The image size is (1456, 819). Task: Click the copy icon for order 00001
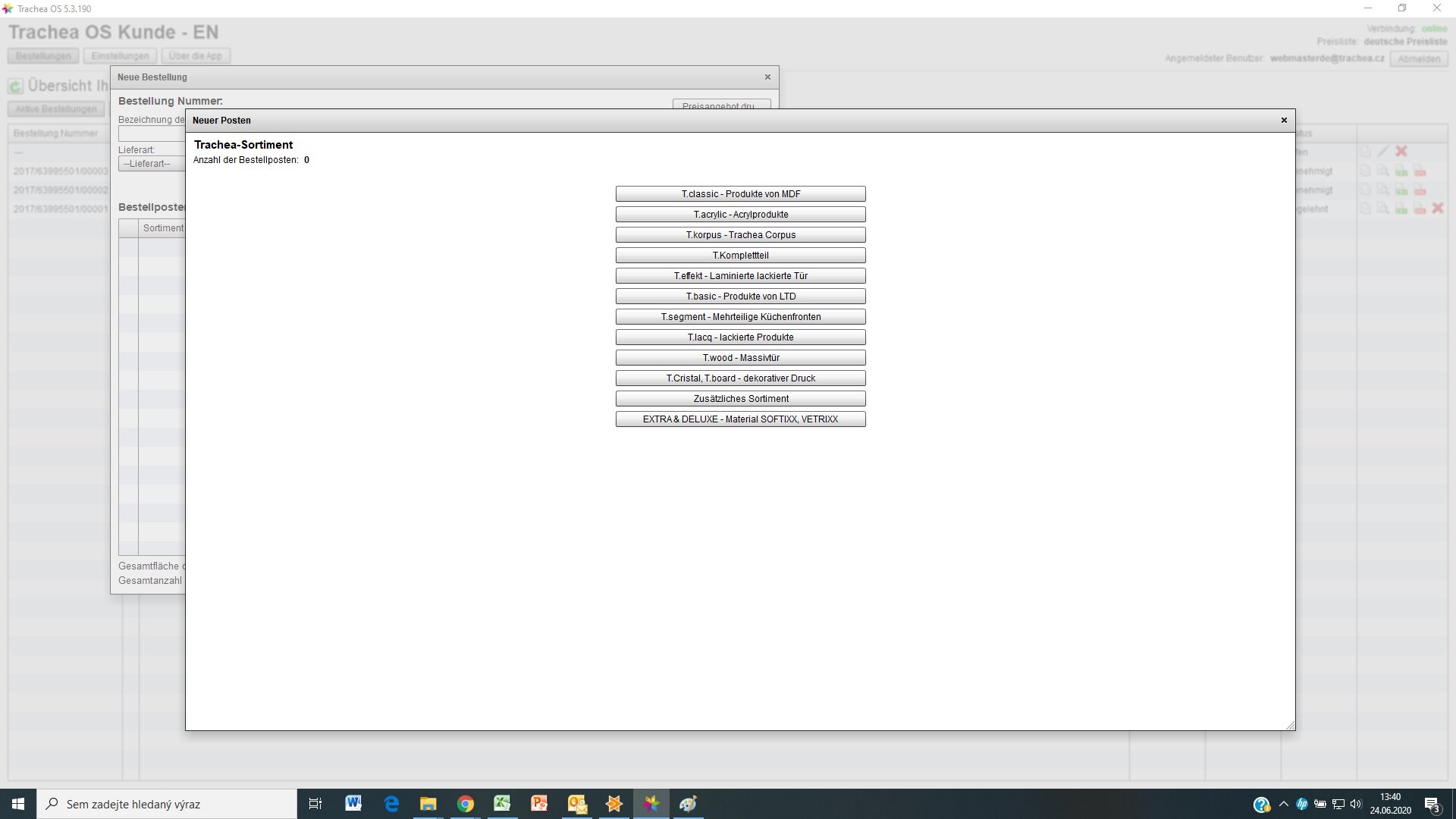coord(1365,209)
